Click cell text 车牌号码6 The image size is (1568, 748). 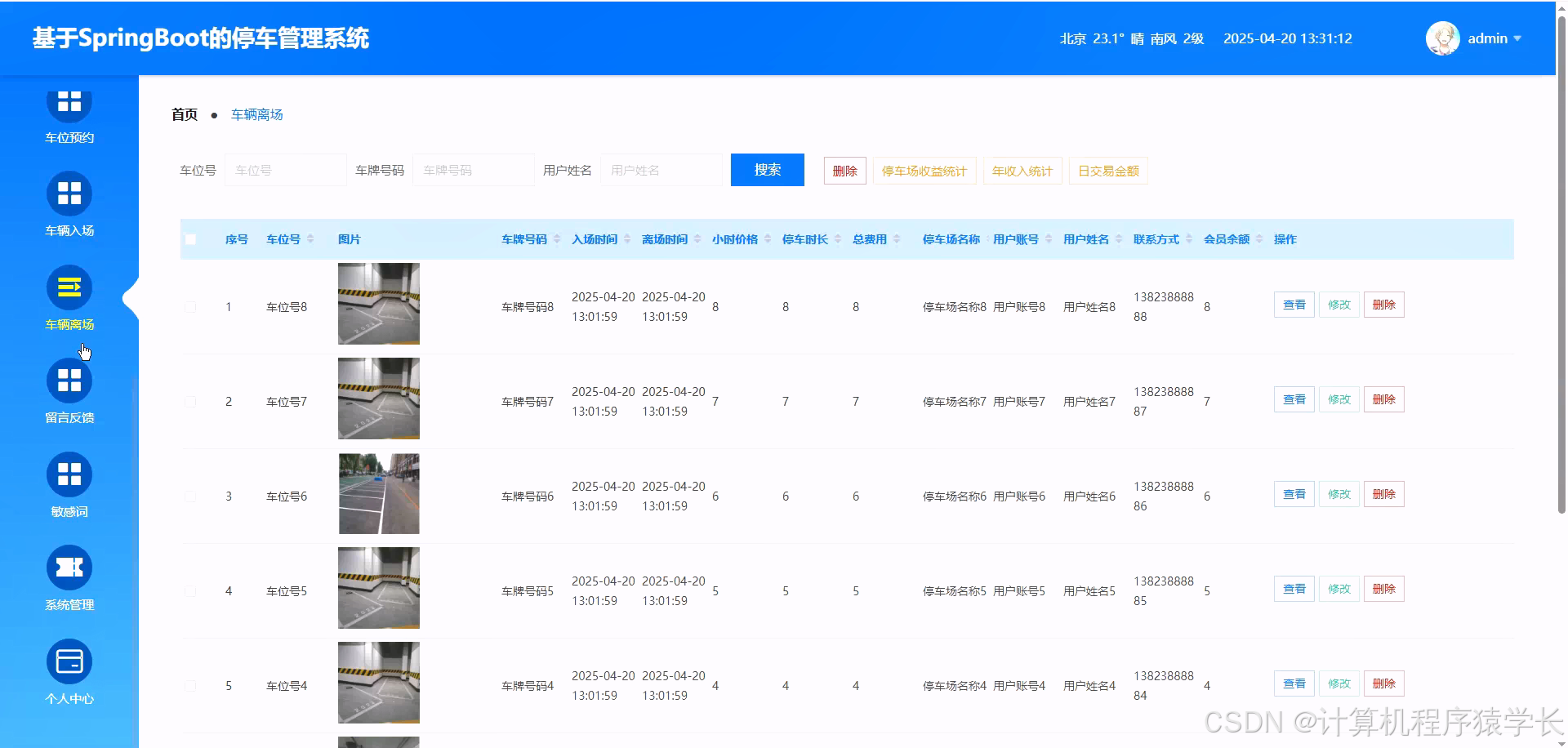pos(528,496)
